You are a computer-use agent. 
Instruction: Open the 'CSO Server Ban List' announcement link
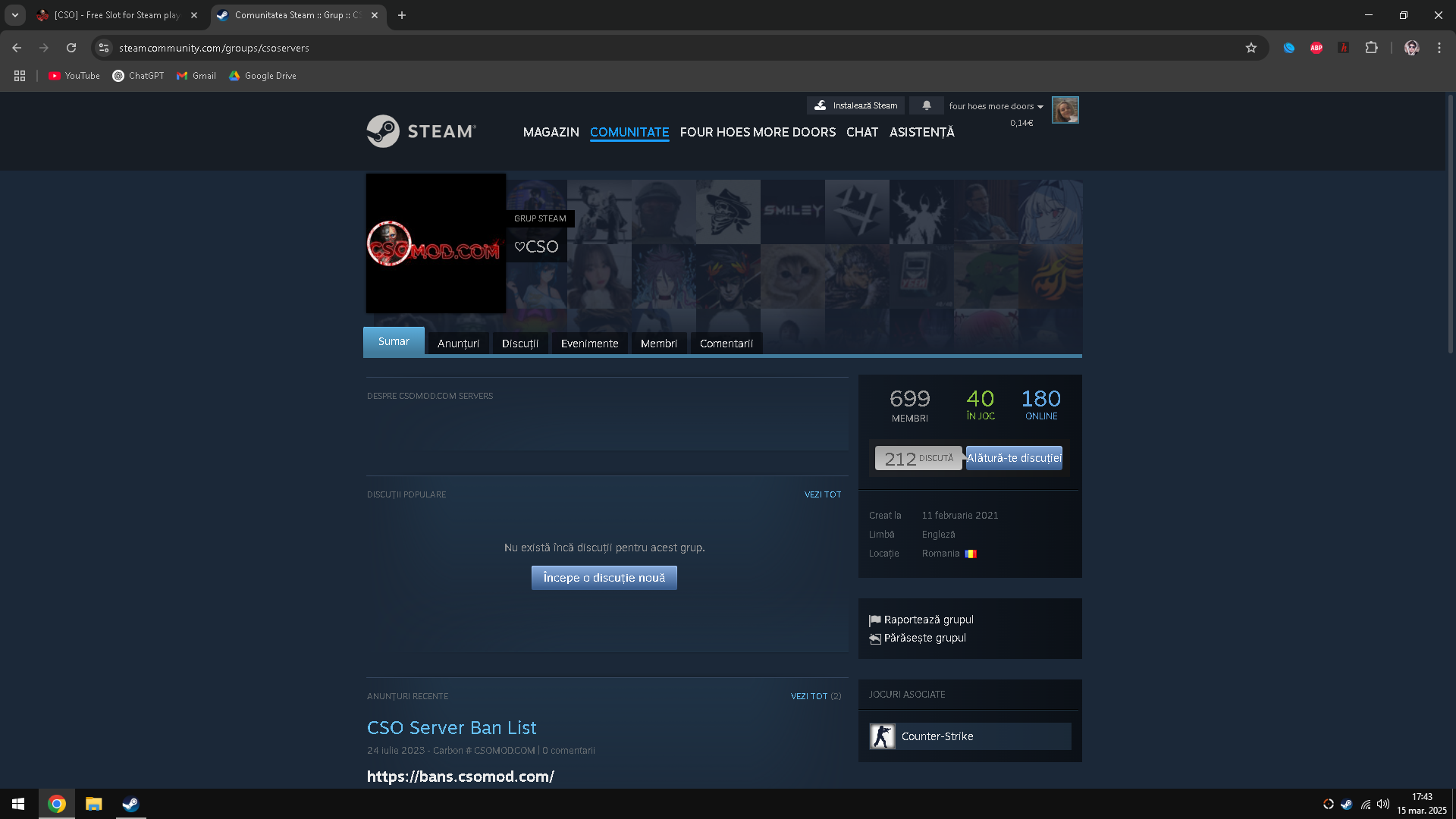(451, 727)
